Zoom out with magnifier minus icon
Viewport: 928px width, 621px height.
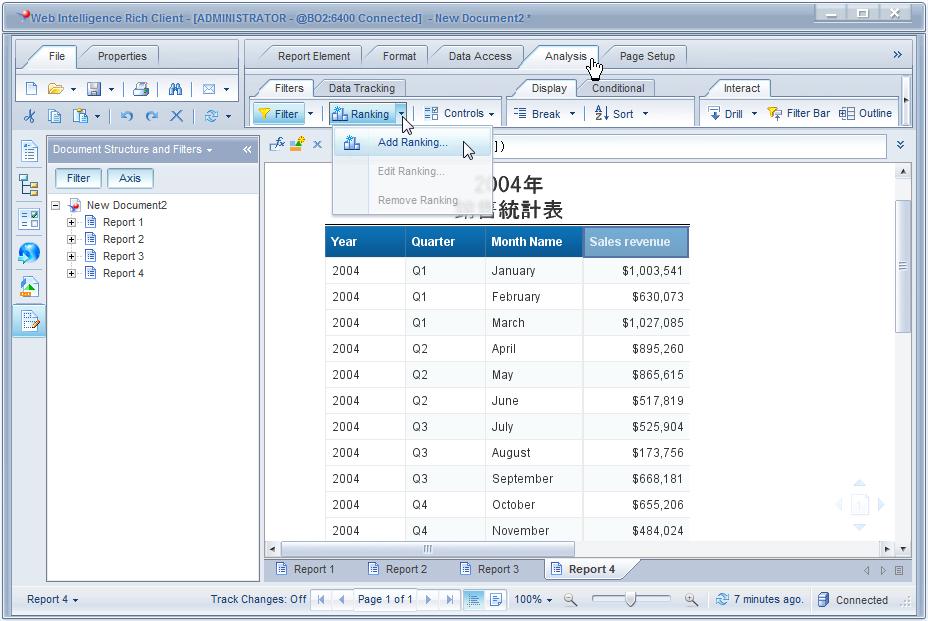click(570, 600)
